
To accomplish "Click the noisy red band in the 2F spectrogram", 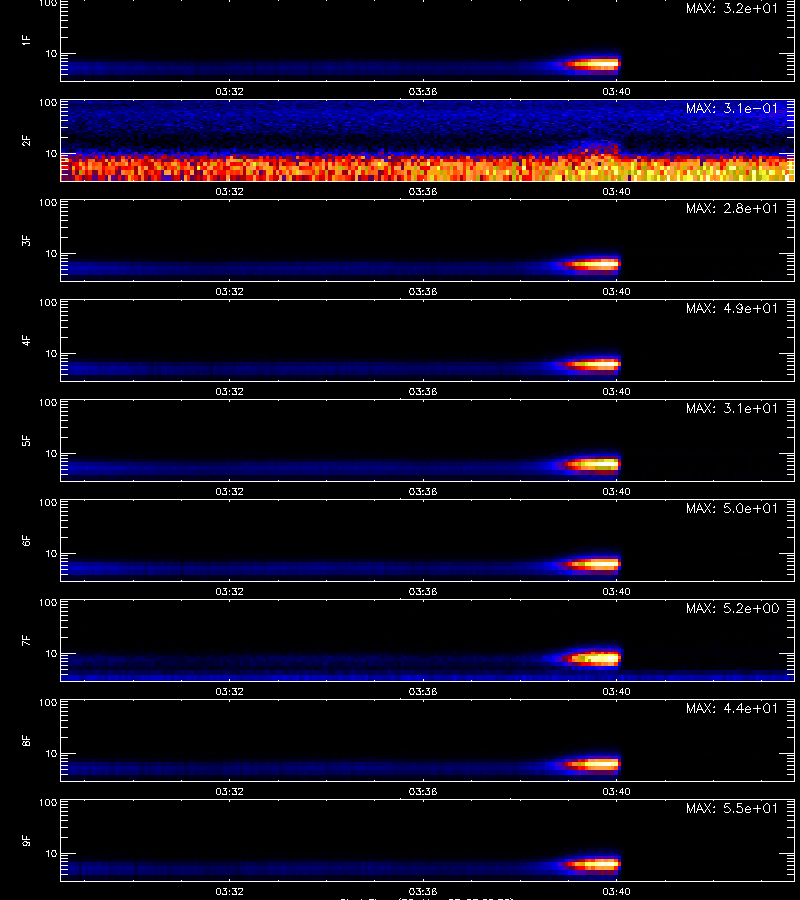I will pyautogui.click(x=428, y=168).
